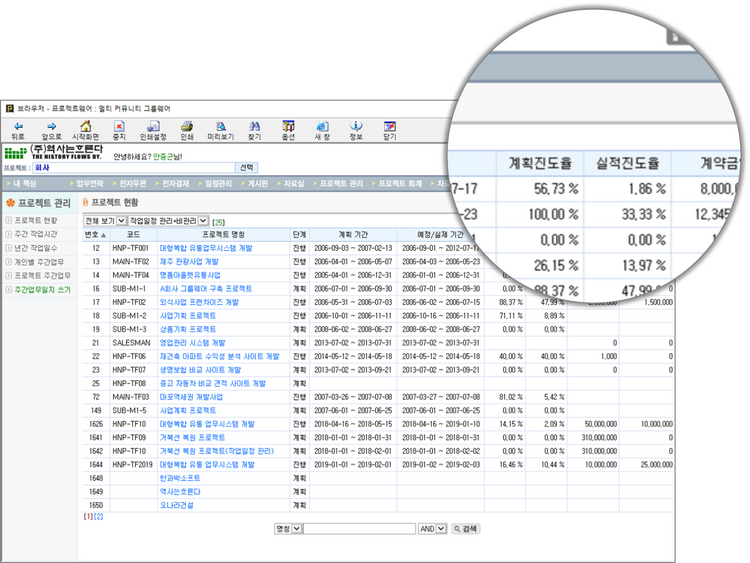The width and height of the screenshot is (750, 563).
Task: Click the 뒤로 back arrow icon
Action: pyautogui.click(x=18, y=126)
